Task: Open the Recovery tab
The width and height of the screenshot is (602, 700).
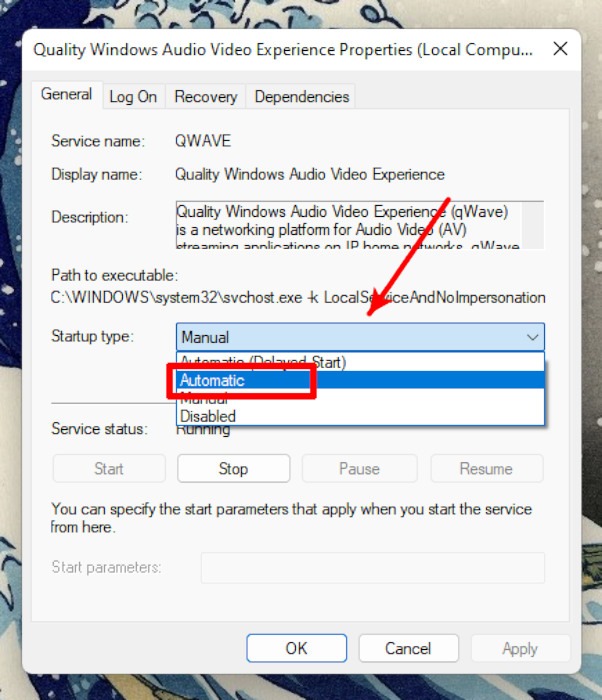Action: pyautogui.click(x=205, y=96)
